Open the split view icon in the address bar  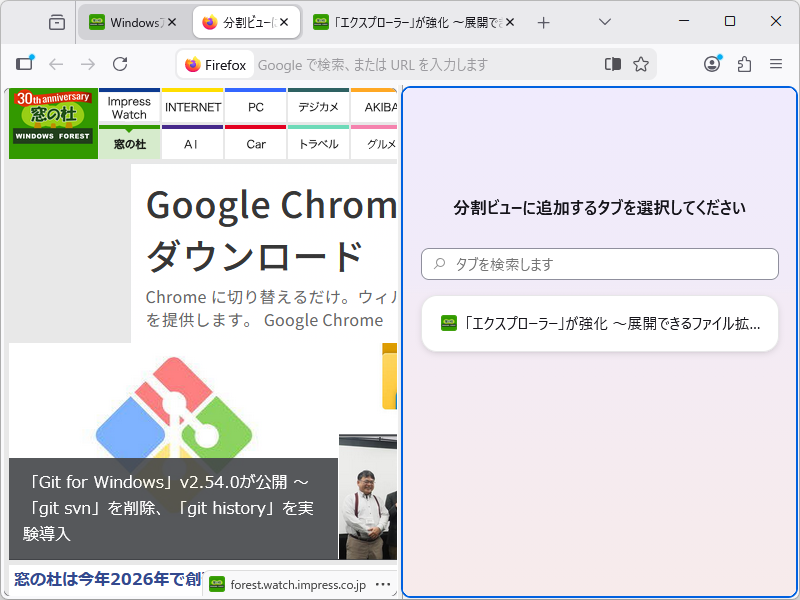(x=612, y=63)
